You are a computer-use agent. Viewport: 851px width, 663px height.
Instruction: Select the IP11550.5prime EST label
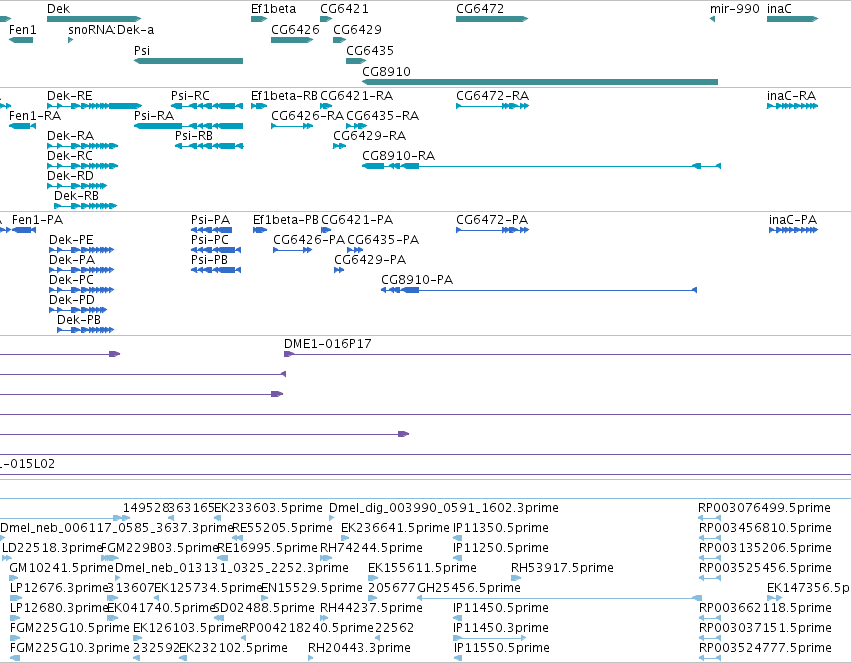tap(501, 648)
